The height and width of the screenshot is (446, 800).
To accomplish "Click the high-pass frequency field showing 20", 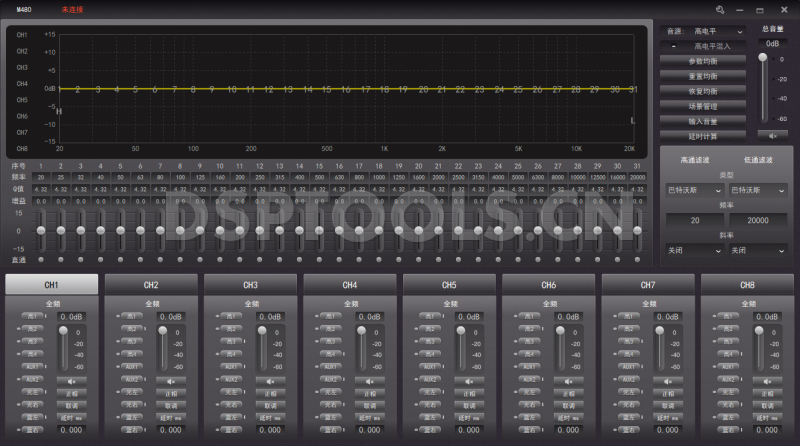I will pos(695,220).
